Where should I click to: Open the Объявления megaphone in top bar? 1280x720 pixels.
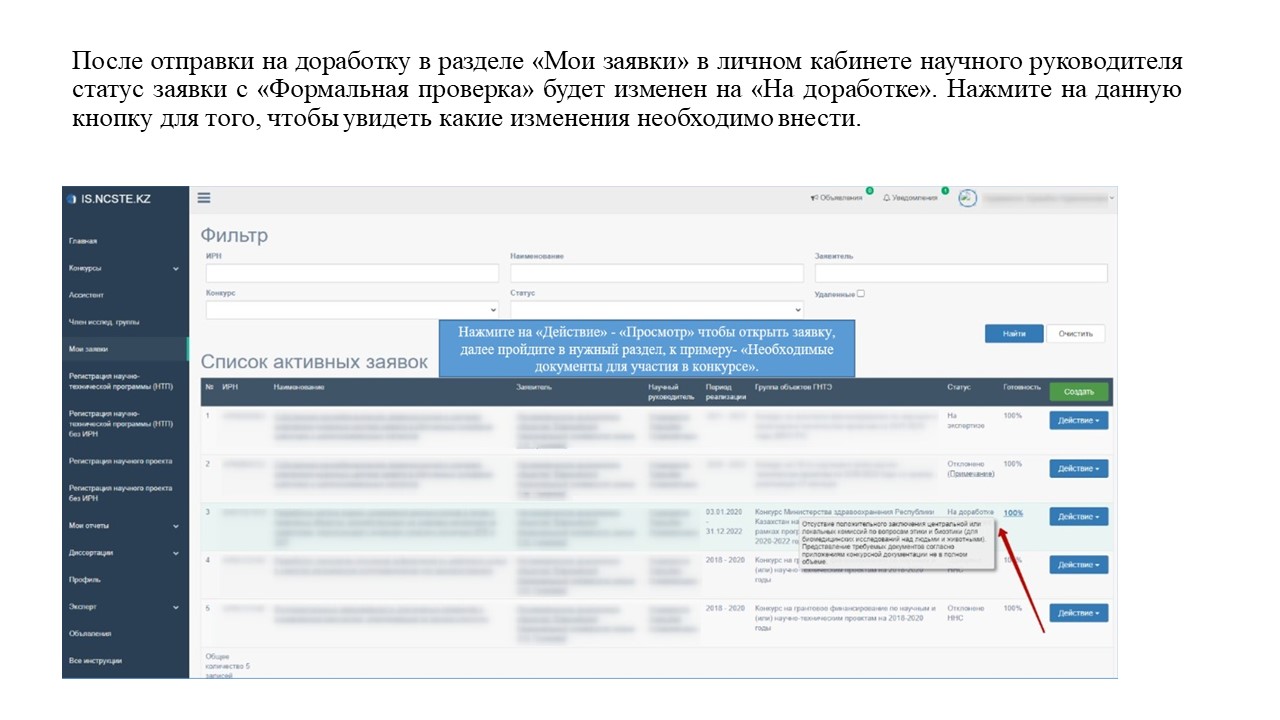pos(837,198)
